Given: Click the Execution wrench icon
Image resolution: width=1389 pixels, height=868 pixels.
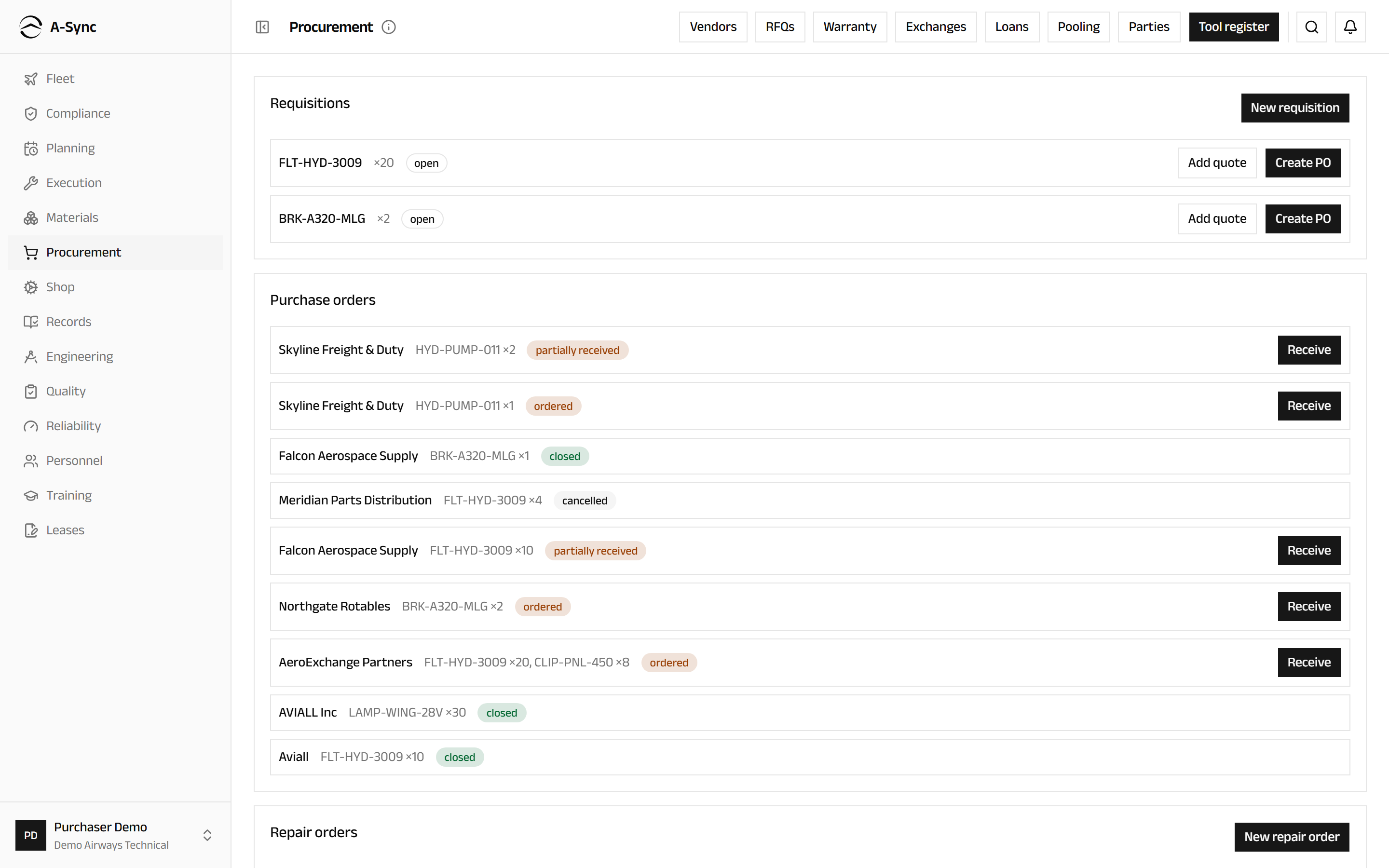Looking at the screenshot, I should point(31,183).
